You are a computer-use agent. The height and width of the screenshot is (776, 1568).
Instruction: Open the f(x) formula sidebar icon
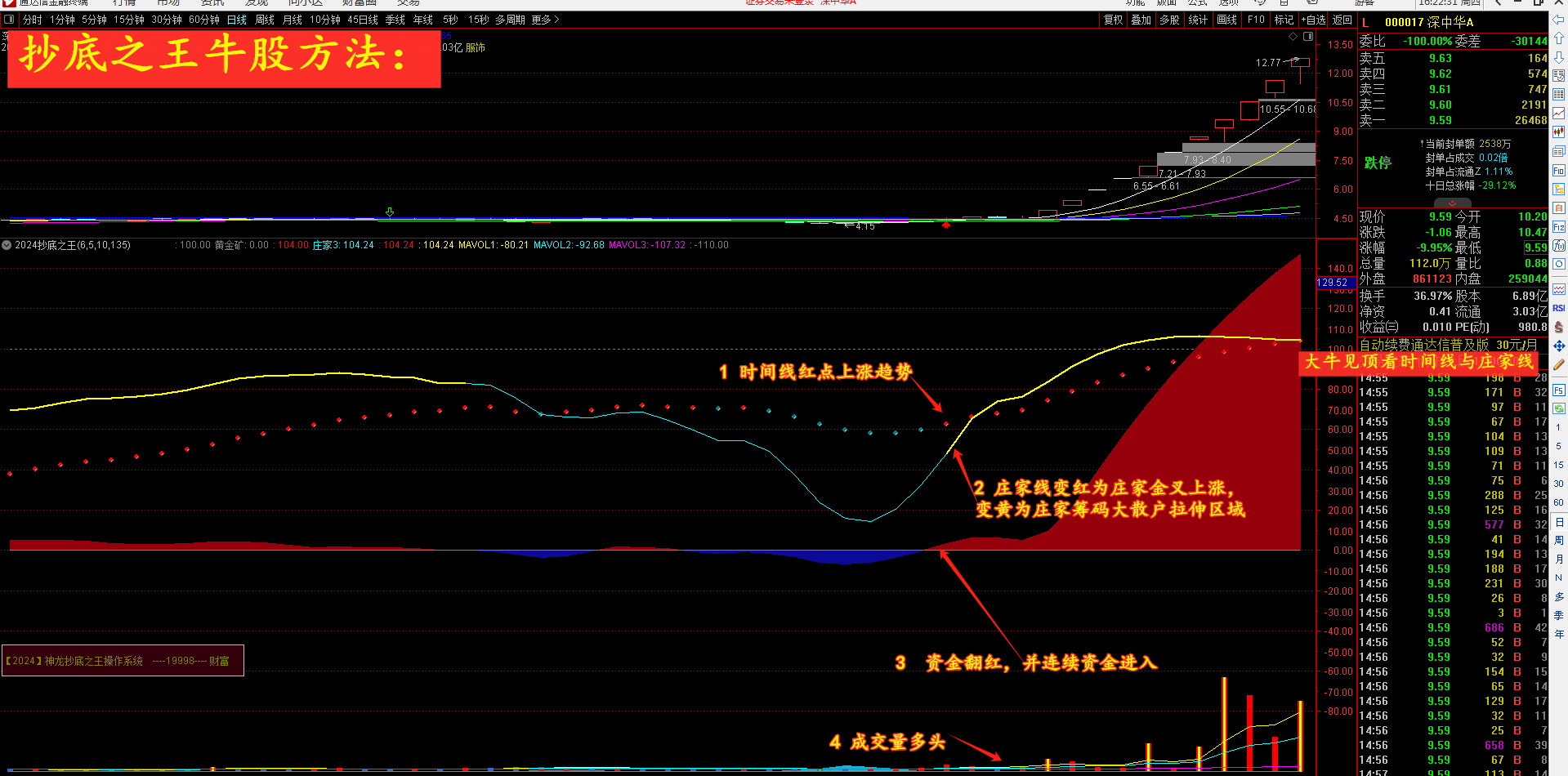tap(1559, 246)
